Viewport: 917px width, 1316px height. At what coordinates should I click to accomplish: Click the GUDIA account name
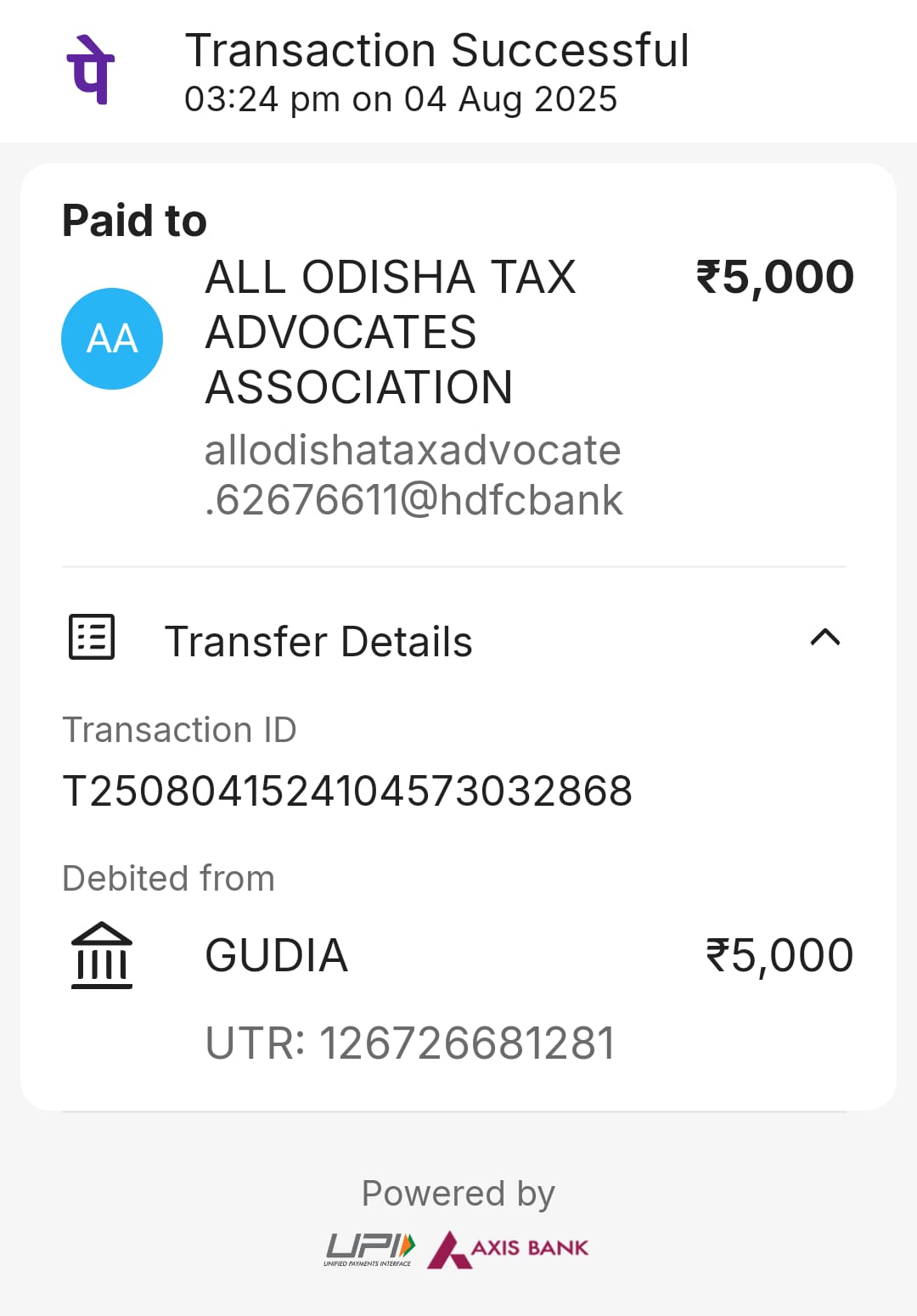pyautogui.click(x=277, y=955)
